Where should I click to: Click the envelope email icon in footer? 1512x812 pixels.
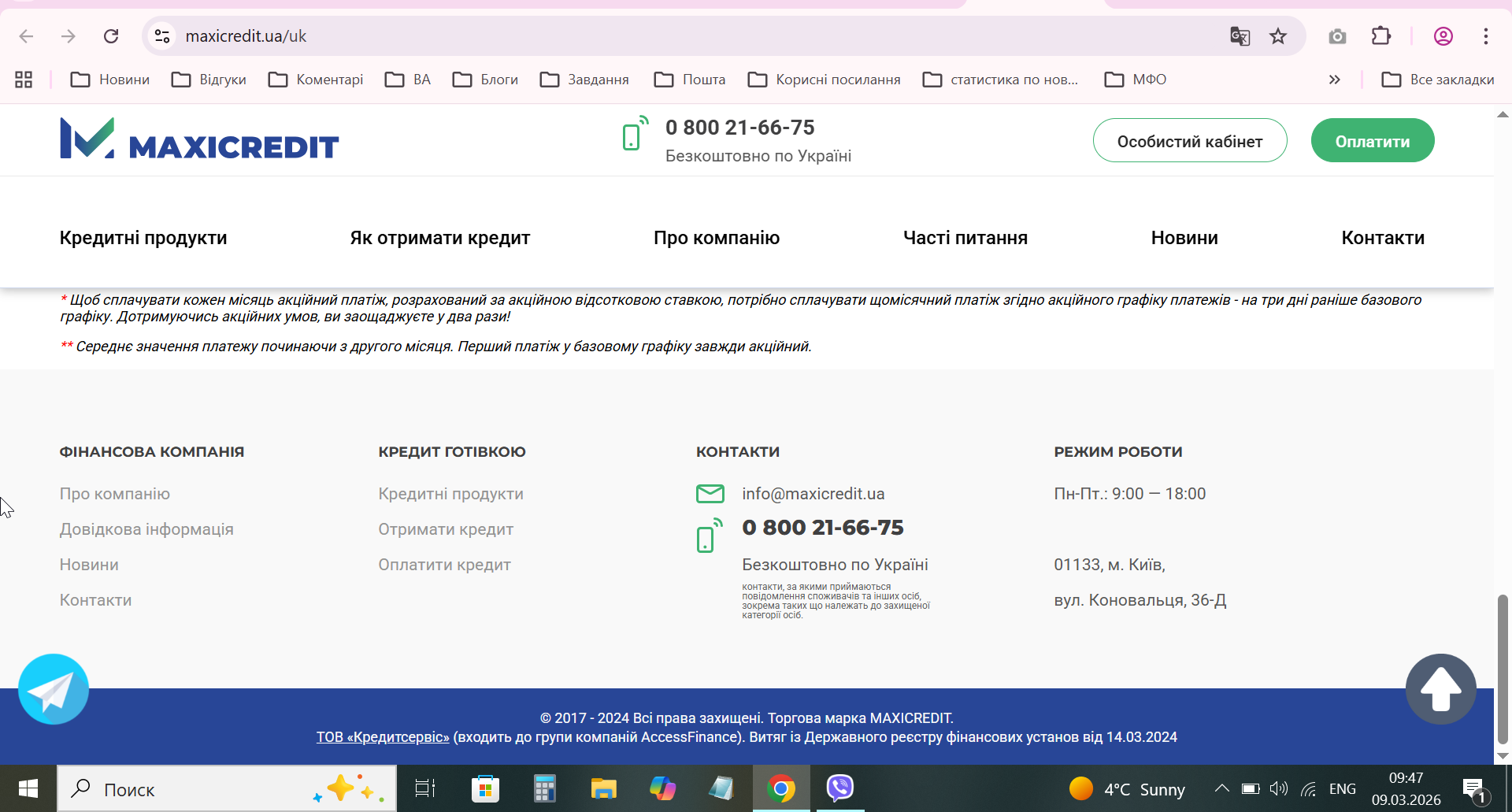pyautogui.click(x=710, y=494)
